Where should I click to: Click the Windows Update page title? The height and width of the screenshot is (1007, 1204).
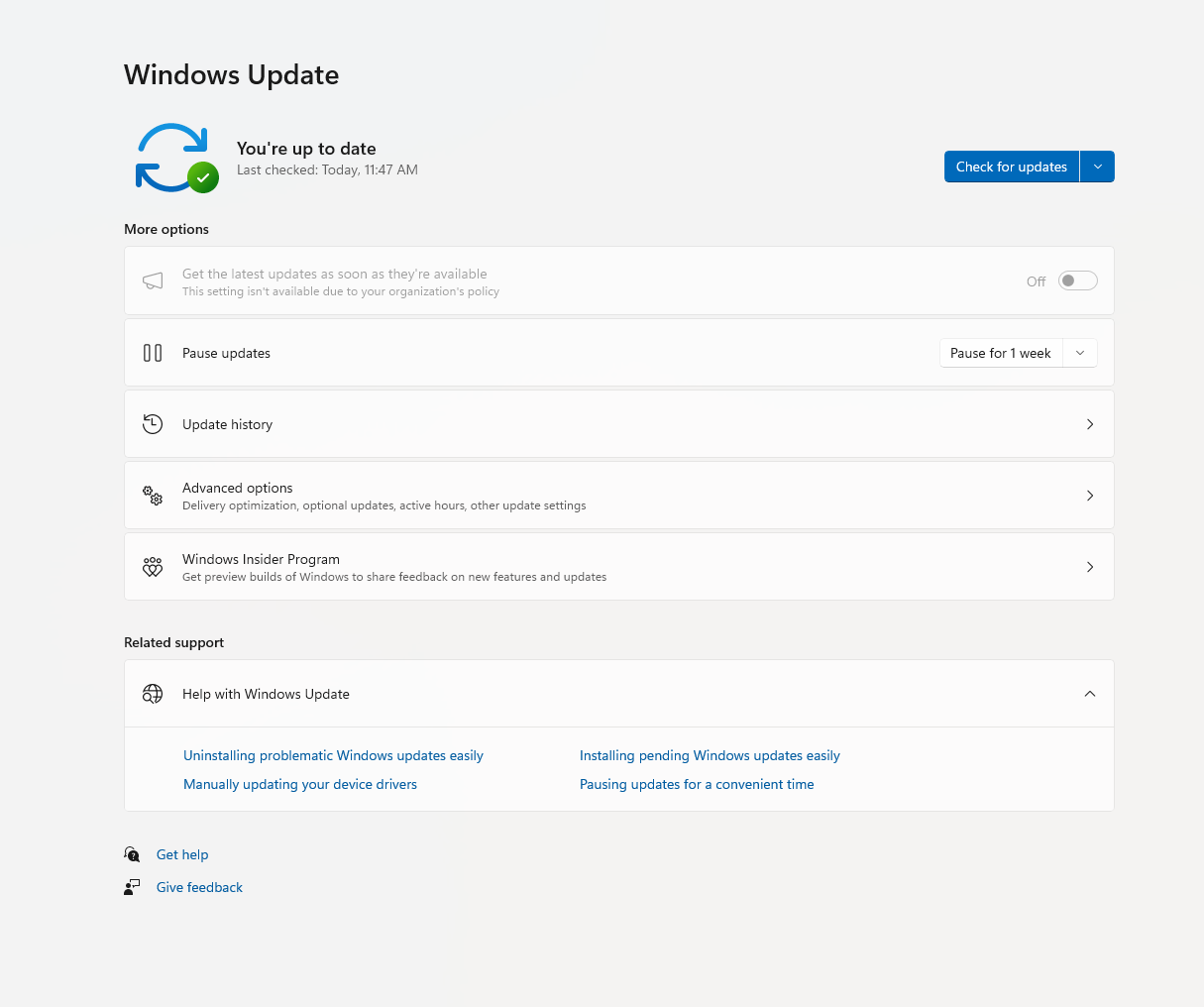(232, 75)
